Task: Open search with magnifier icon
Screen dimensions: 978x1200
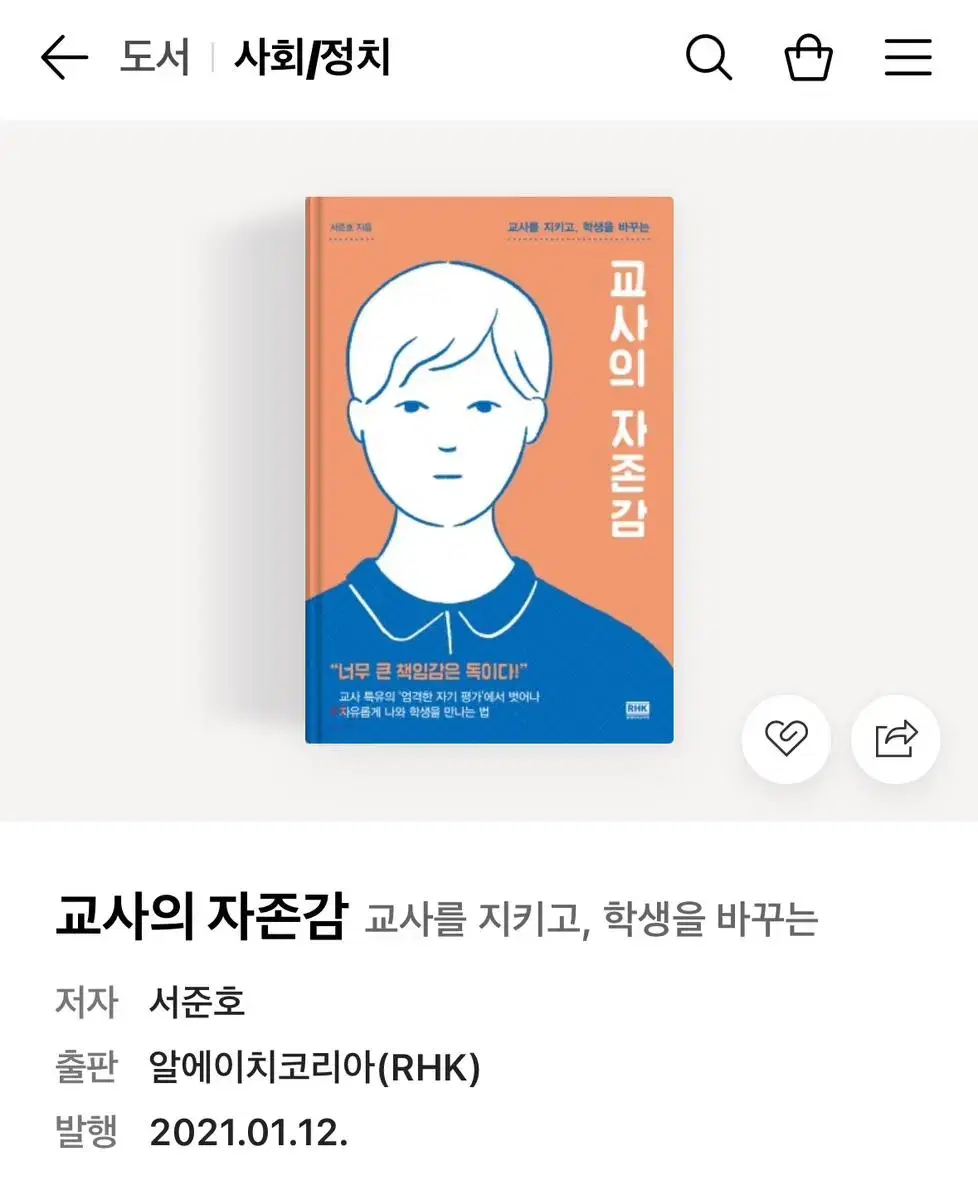Action: point(709,58)
